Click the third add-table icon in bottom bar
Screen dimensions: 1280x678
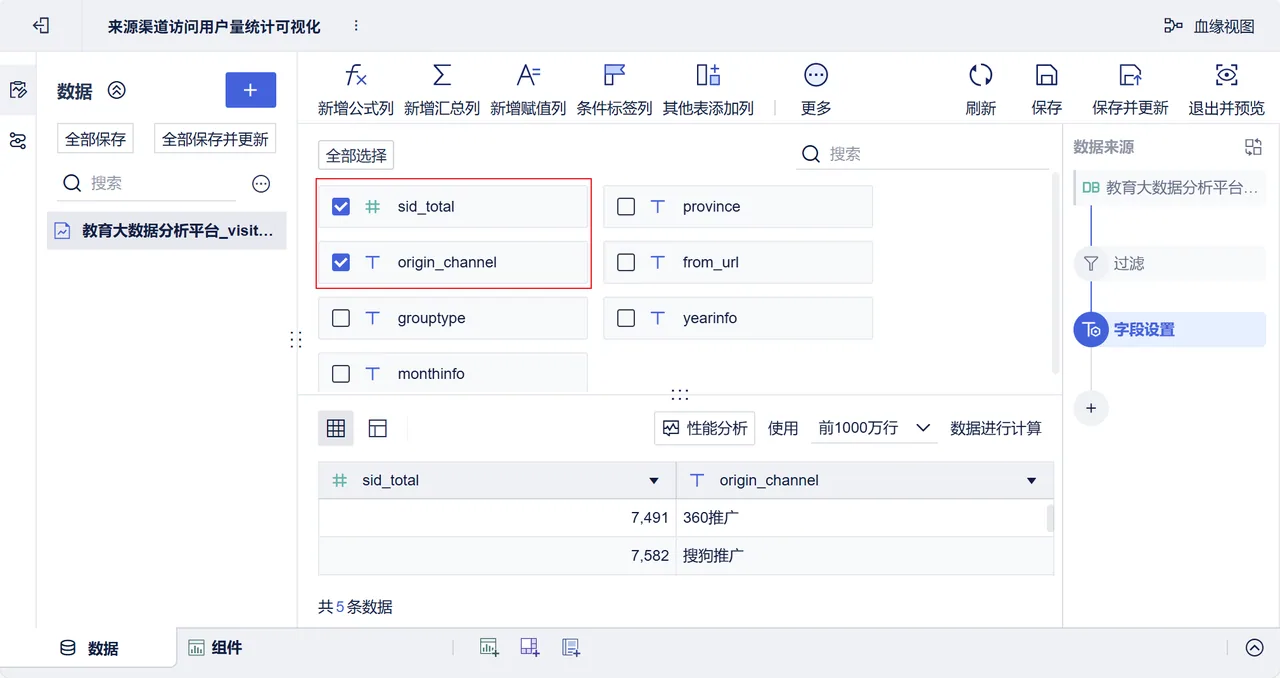(x=571, y=648)
